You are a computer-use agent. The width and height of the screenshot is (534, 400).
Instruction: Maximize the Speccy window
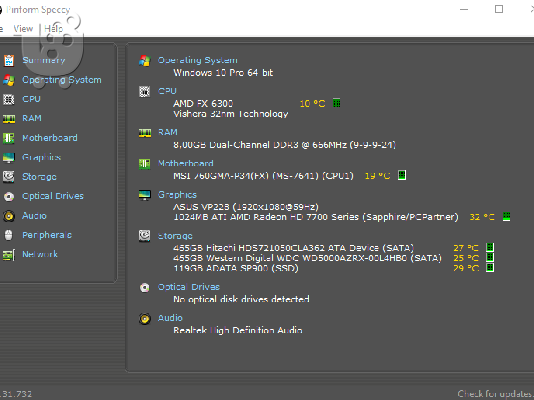[x=499, y=9]
